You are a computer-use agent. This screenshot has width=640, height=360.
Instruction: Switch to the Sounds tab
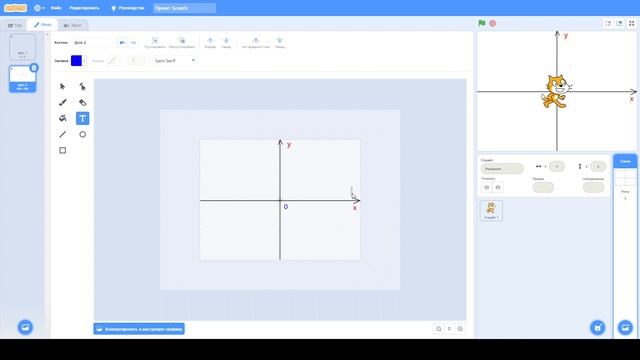pyautogui.click(x=73, y=25)
